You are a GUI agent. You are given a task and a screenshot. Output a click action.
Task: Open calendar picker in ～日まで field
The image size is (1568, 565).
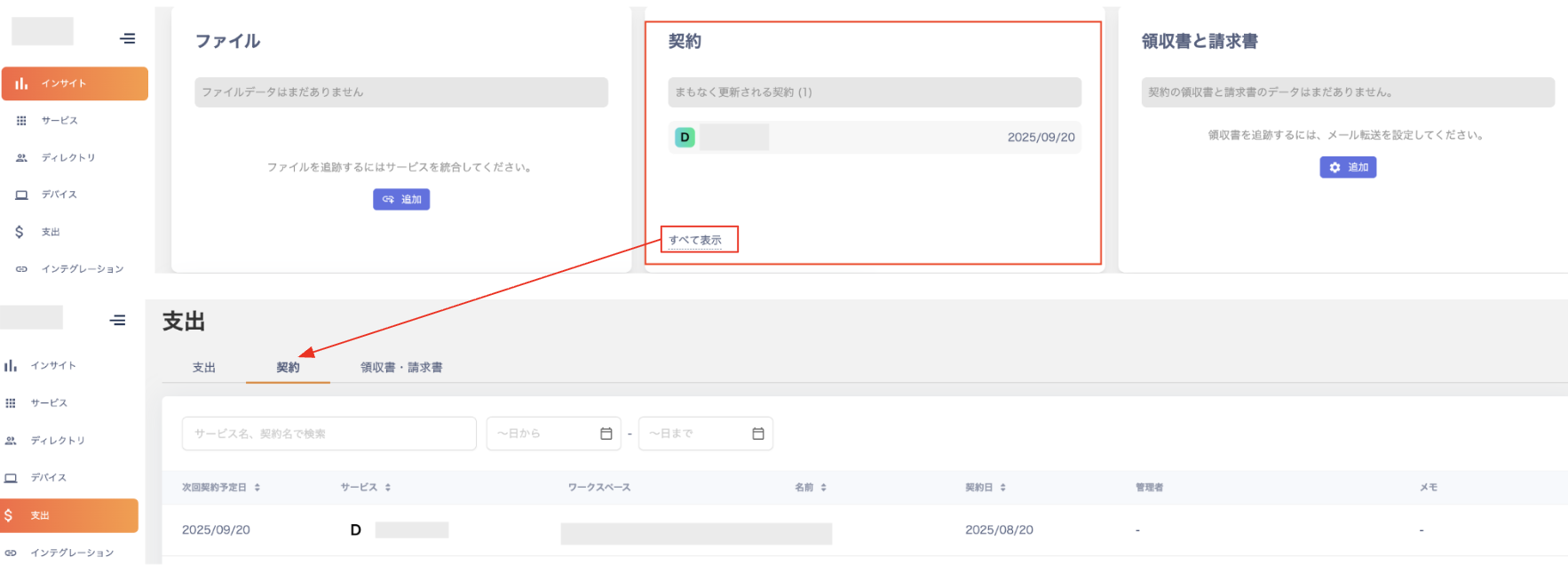[x=758, y=434]
